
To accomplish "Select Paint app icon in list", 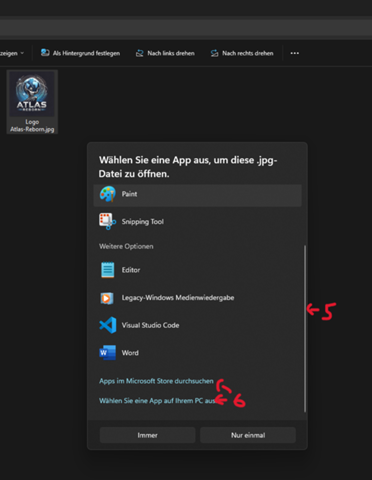I will tap(108, 194).
